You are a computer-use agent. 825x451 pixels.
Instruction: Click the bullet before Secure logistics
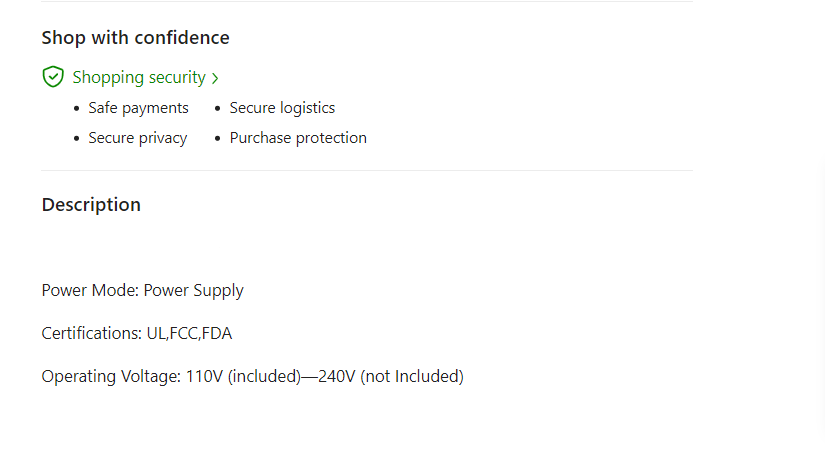[x=218, y=109]
